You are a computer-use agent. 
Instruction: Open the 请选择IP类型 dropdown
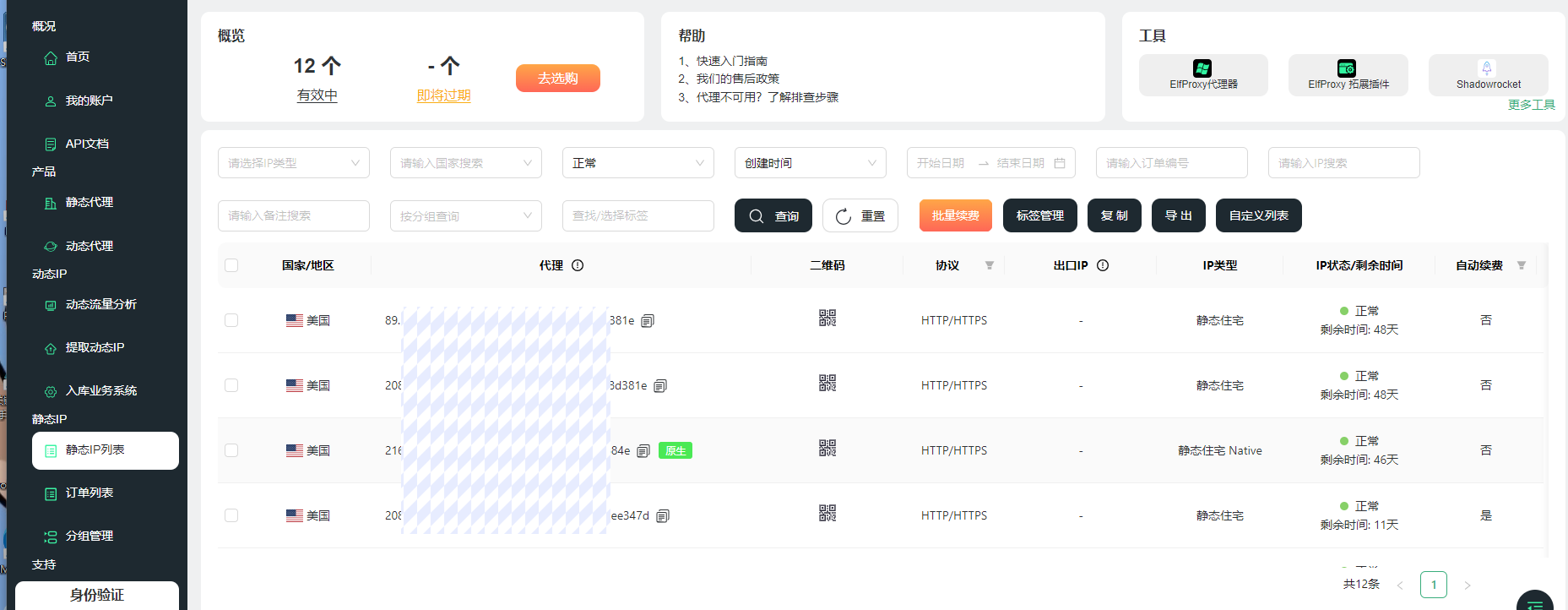(x=293, y=163)
